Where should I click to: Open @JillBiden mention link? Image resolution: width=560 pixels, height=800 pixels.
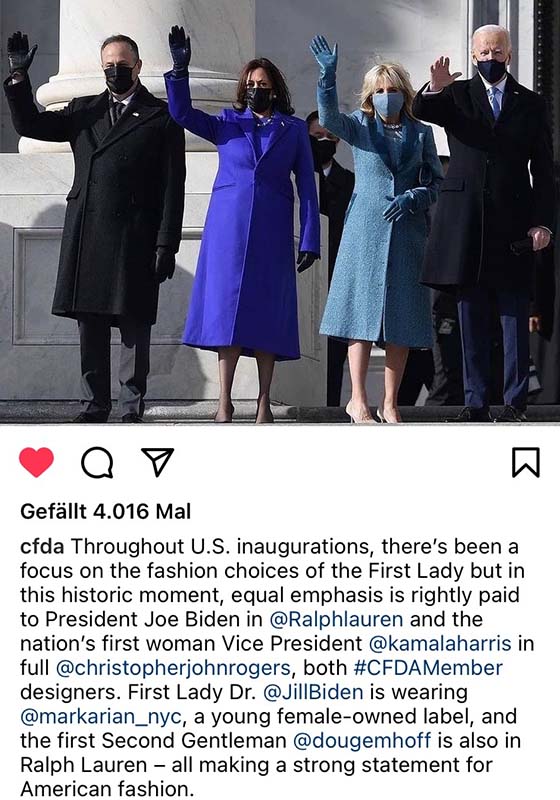point(313,692)
